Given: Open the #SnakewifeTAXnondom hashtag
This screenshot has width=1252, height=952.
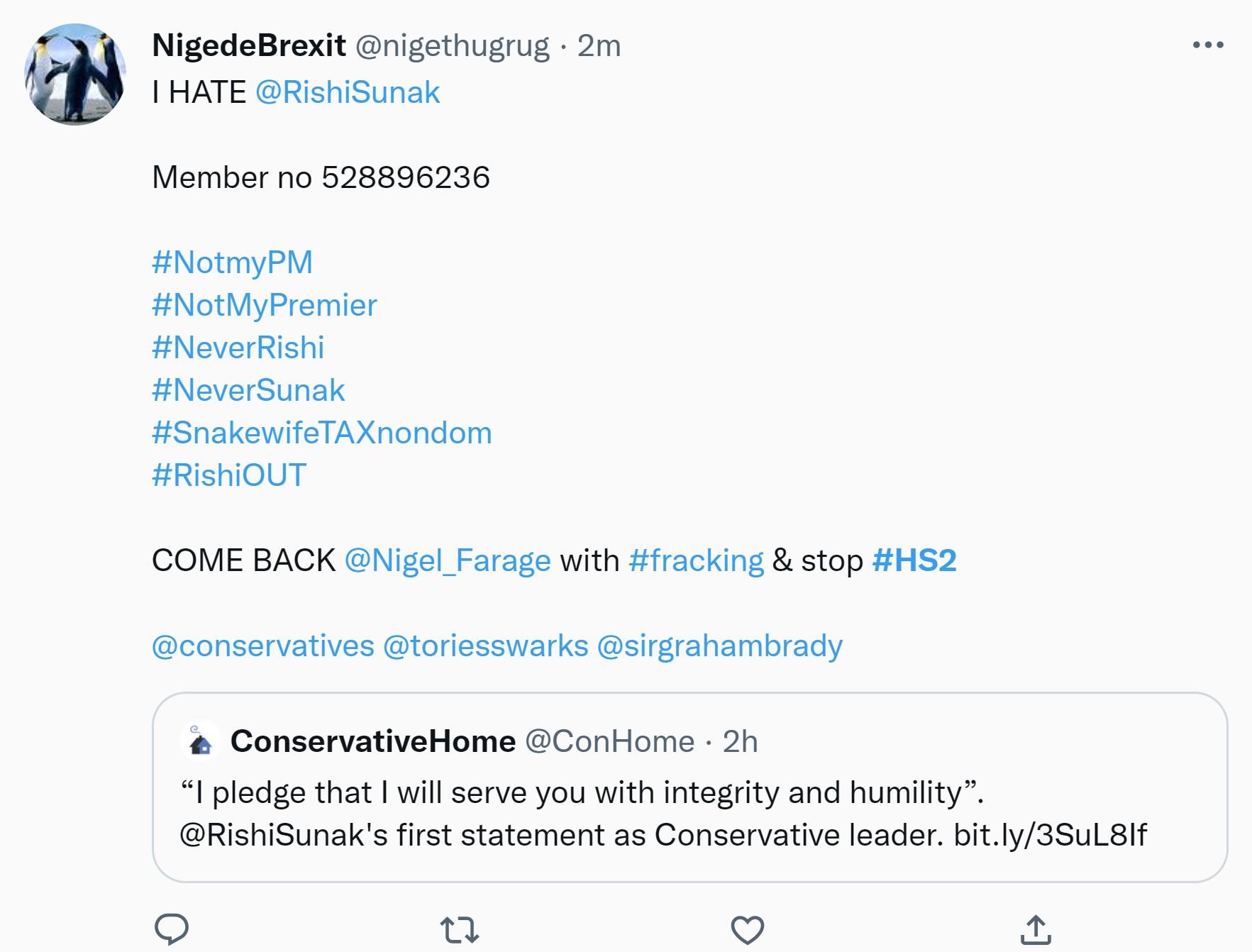Looking at the screenshot, I should pos(321,433).
